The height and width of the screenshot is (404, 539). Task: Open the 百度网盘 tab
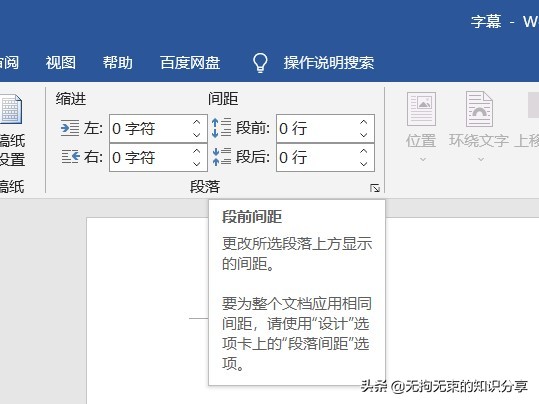[x=190, y=63]
